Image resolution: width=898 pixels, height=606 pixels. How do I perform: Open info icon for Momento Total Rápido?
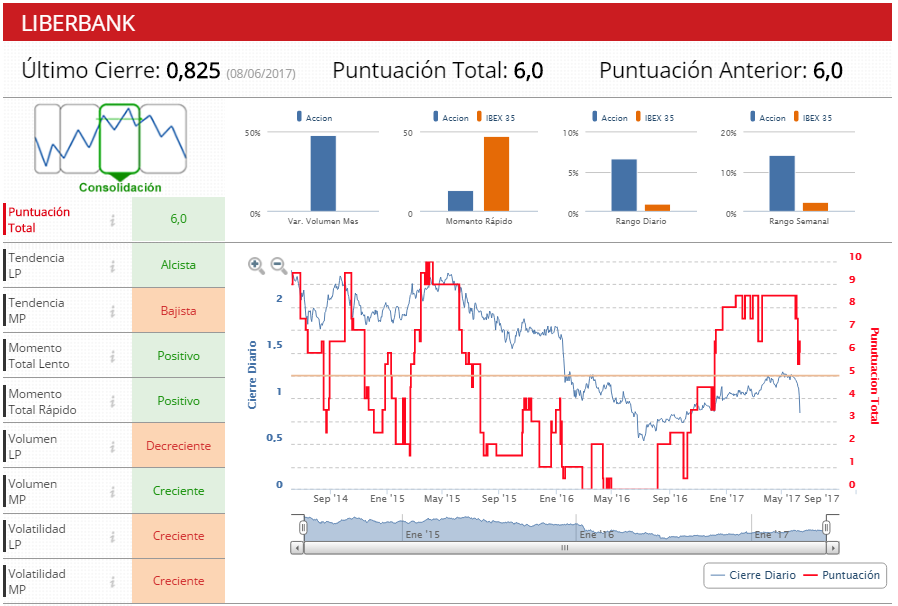point(113,402)
